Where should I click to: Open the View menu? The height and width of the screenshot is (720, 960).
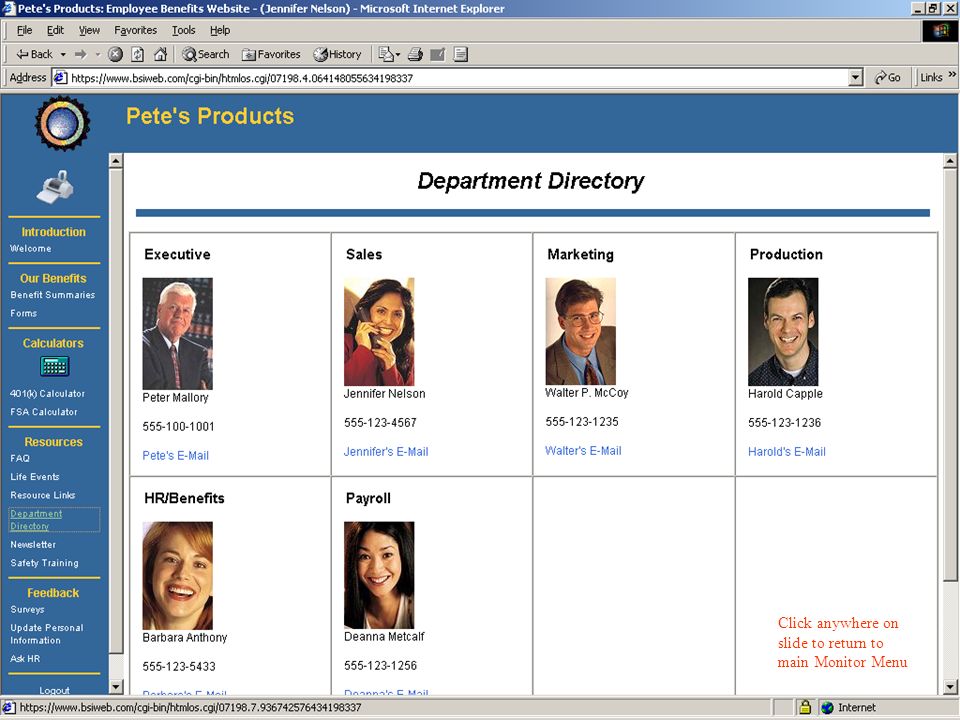point(89,30)
